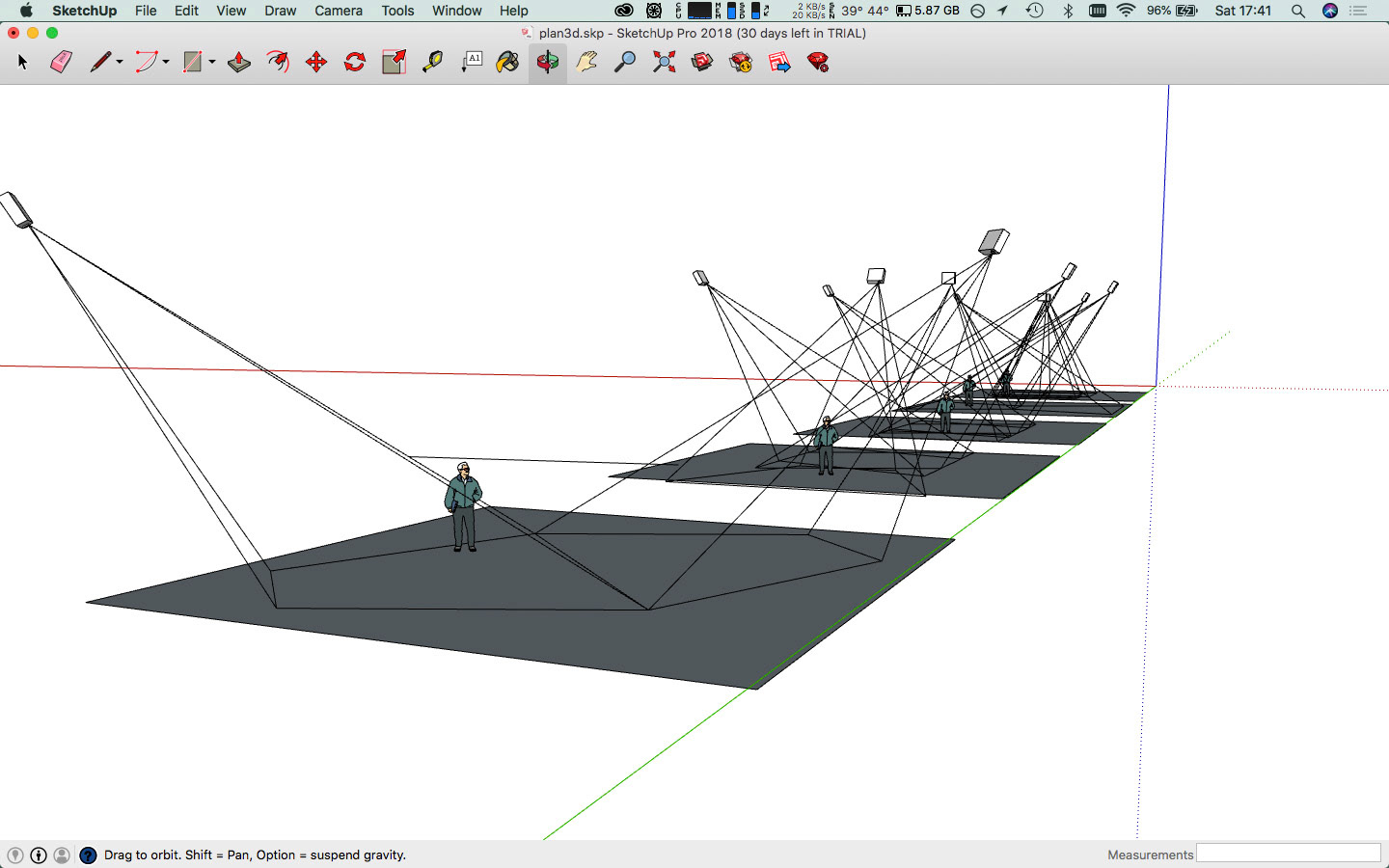
Task: Open the Wi-Fi menu bar icon
Action: pyautogui.click(x=1126, y=11)
